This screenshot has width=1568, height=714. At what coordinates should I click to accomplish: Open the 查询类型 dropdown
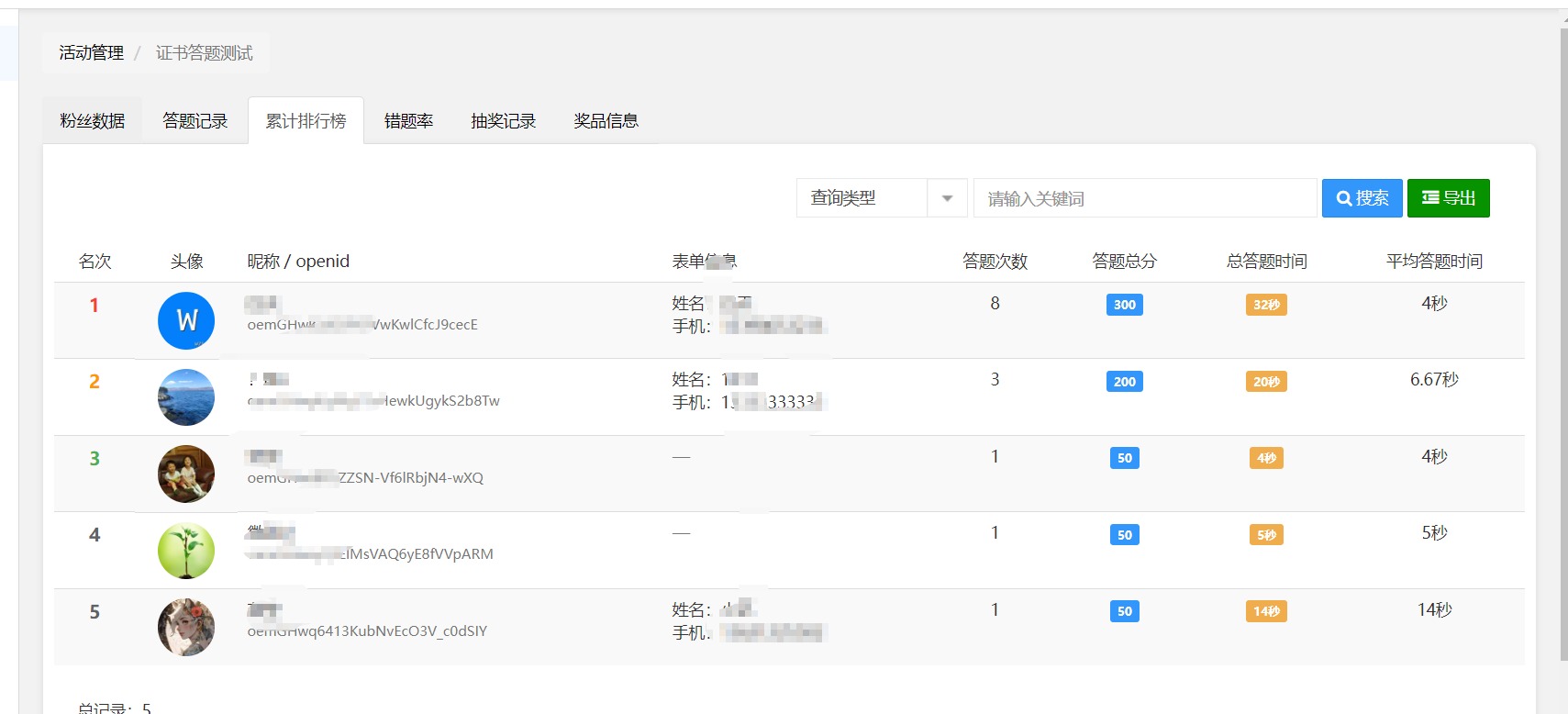(x=882, y=198)
